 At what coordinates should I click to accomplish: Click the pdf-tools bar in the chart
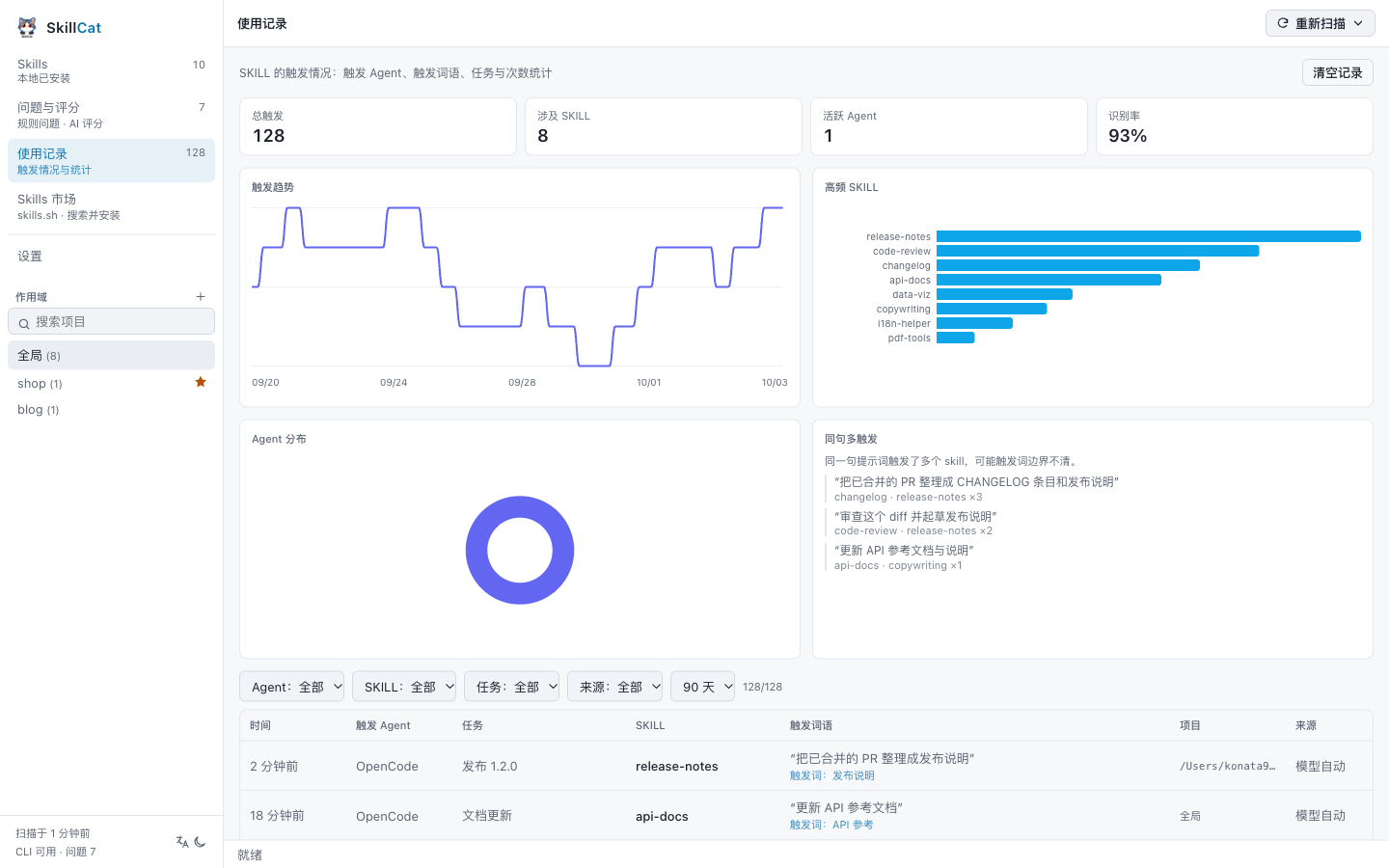click(x=956, y=338)
